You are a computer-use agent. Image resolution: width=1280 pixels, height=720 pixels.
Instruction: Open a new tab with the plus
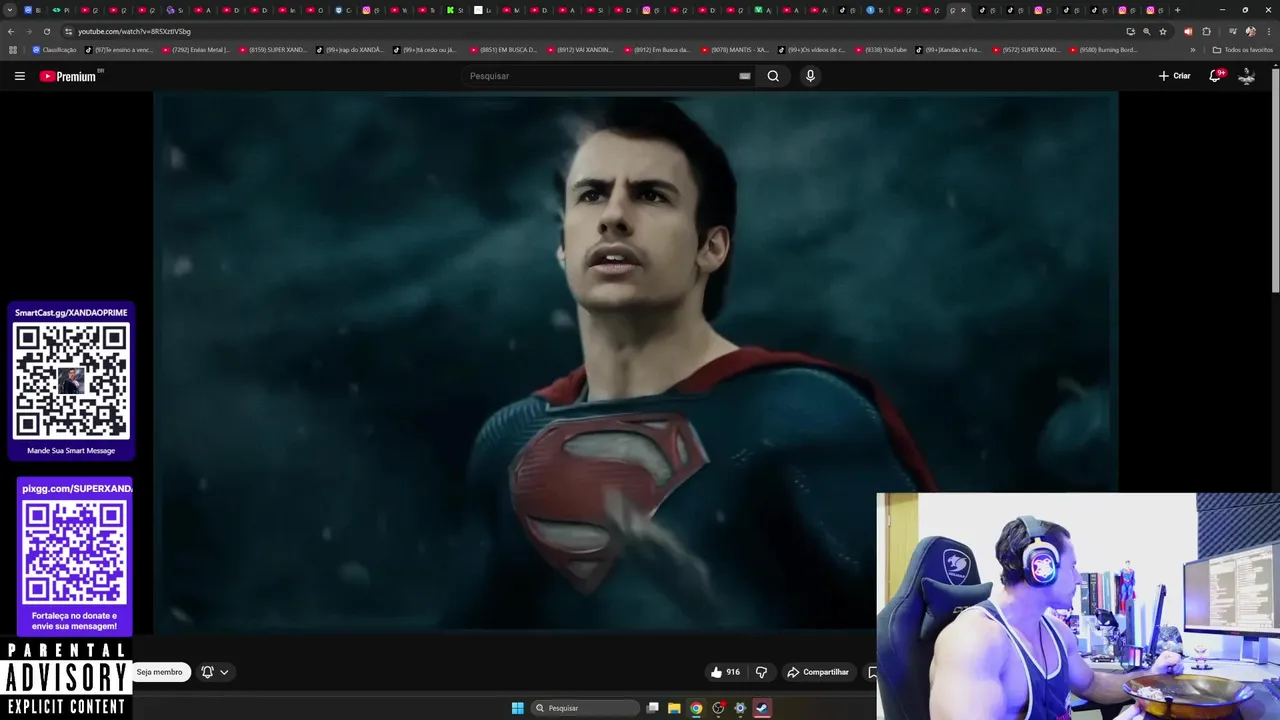(x=1177, y=10)
